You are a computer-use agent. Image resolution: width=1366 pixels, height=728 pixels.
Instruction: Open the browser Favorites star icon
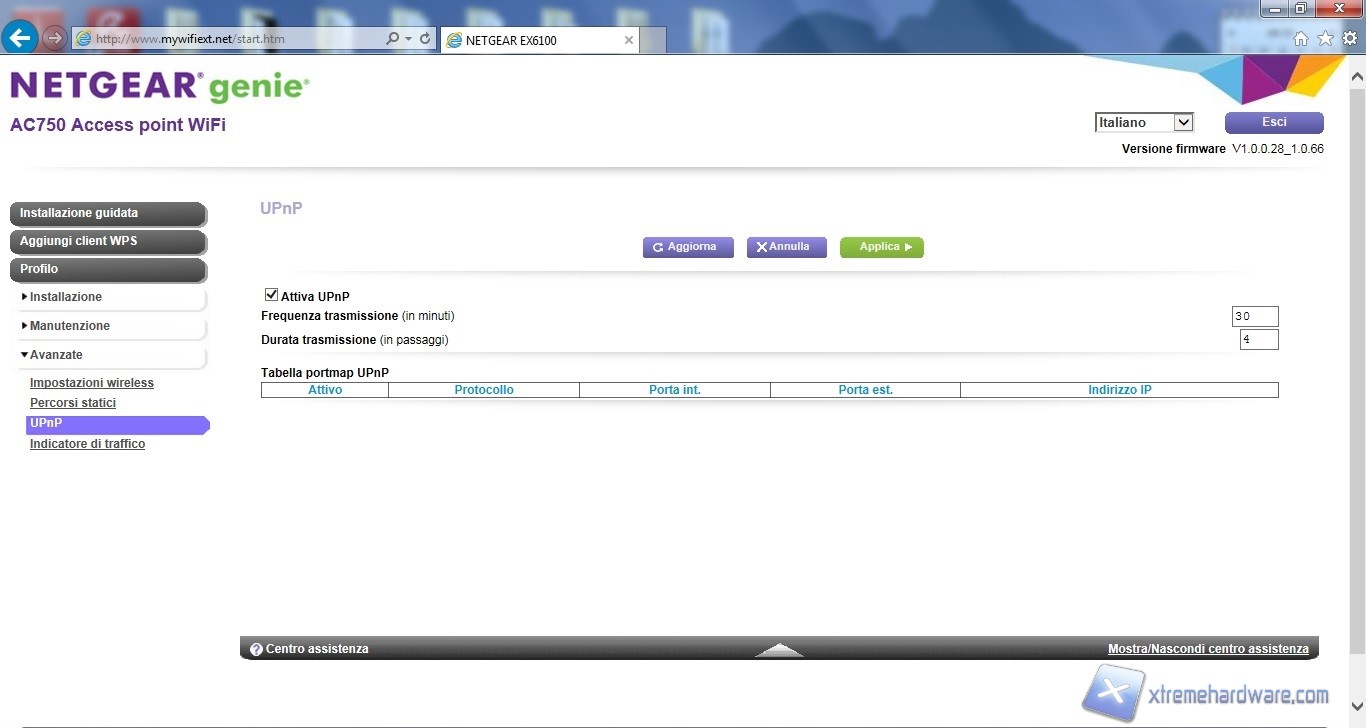pyautogui.click(x=1325, y=39)
